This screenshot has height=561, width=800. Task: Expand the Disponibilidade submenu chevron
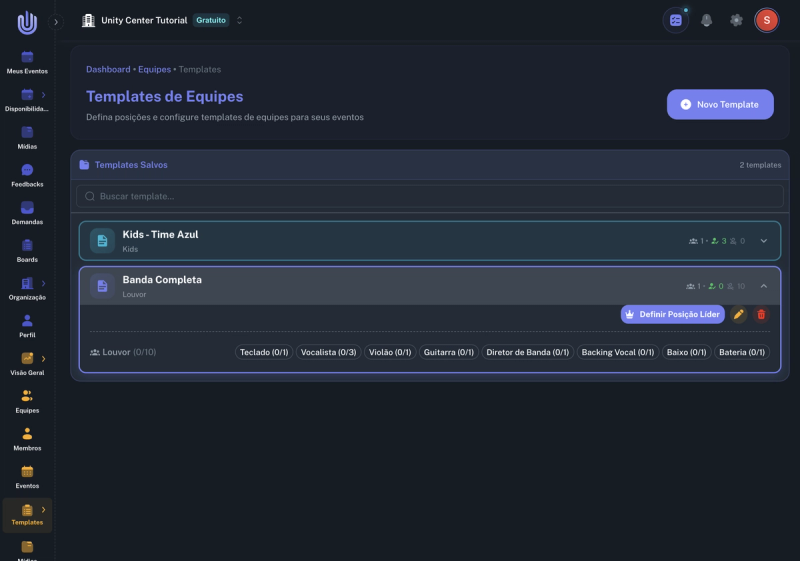point(43,95)
